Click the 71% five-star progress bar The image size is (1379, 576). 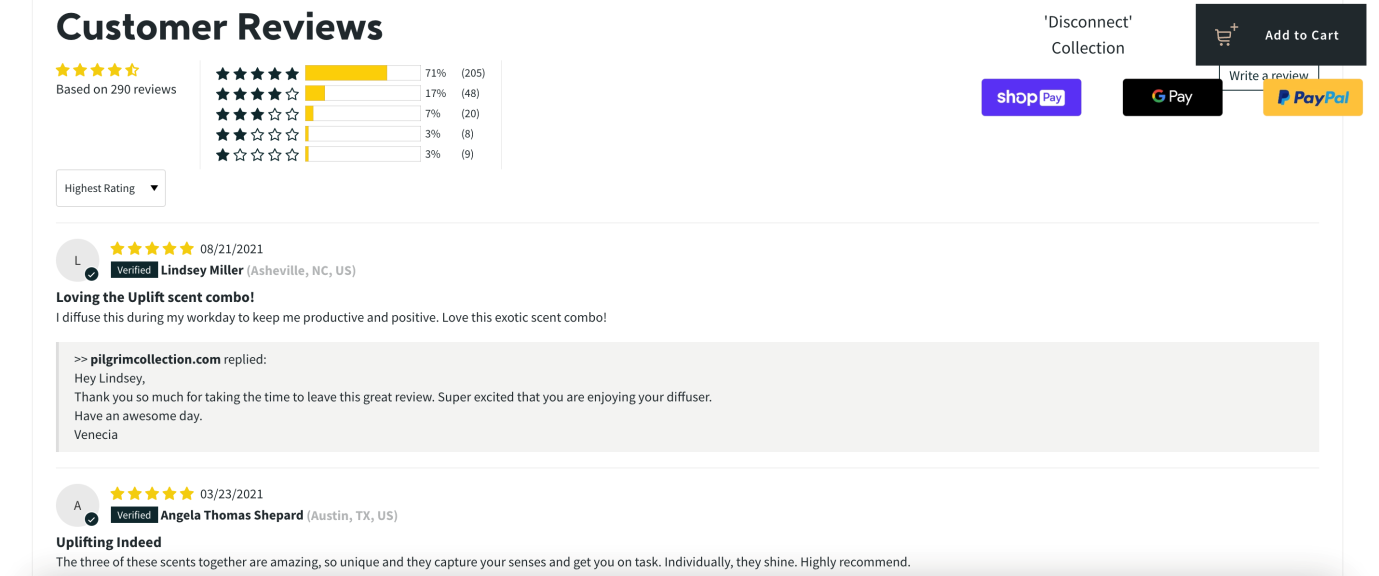[362, 73]
